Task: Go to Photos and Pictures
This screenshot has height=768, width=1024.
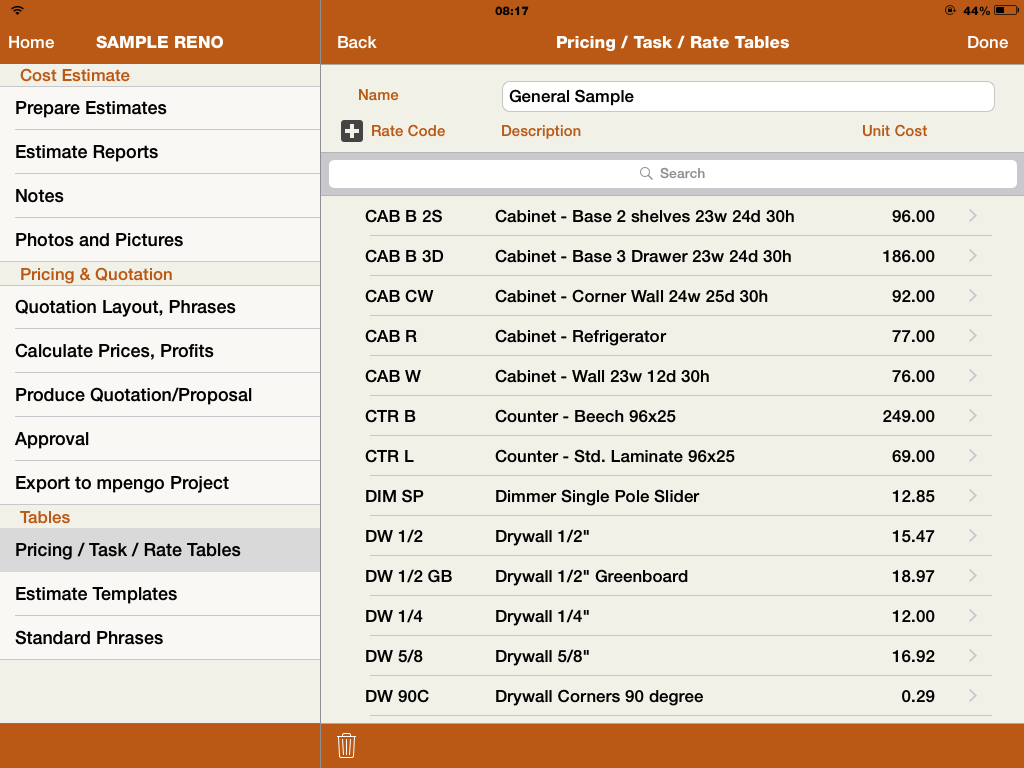Action: click(x=99, y=240)
